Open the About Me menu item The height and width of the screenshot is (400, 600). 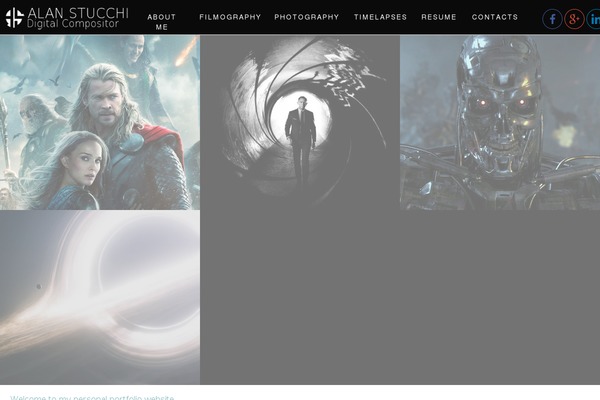(161, 22)
